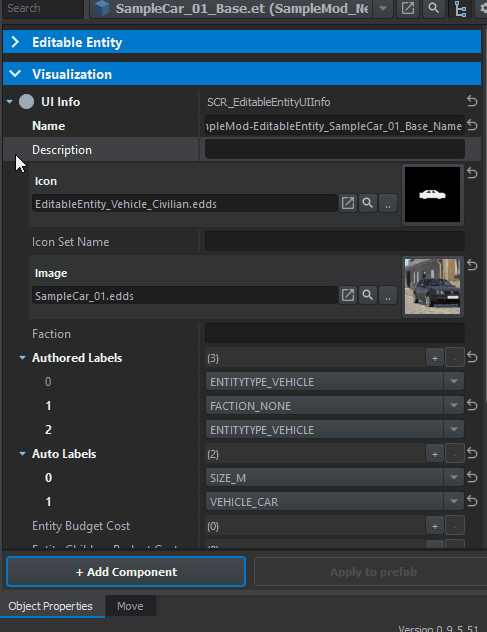Screen dimensions: 487x632
Task: Reset Authored Labels with revert arrow
Action: point(472,357)
